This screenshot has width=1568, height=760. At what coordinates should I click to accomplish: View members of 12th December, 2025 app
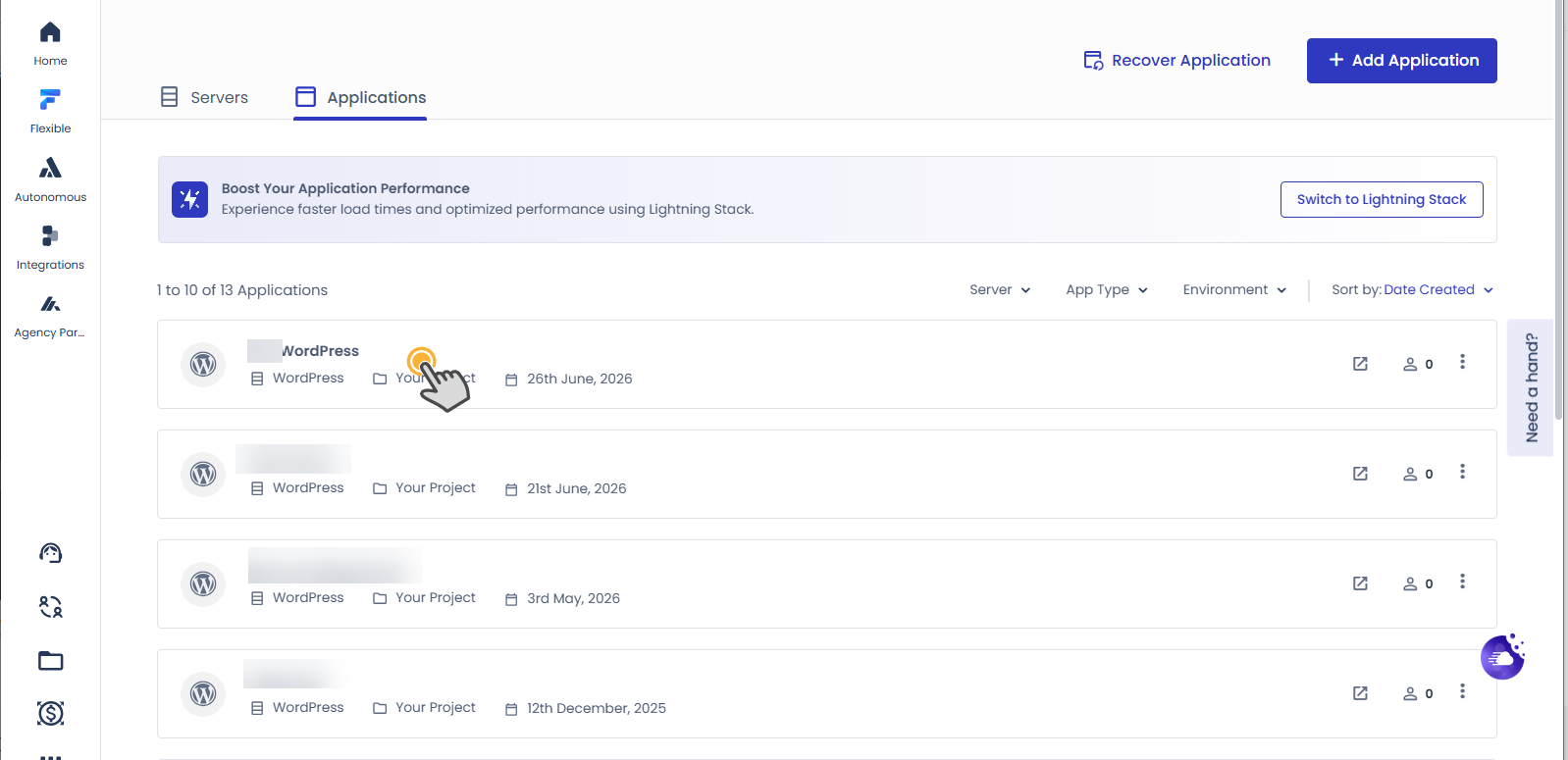click(x=1418, y=693)
